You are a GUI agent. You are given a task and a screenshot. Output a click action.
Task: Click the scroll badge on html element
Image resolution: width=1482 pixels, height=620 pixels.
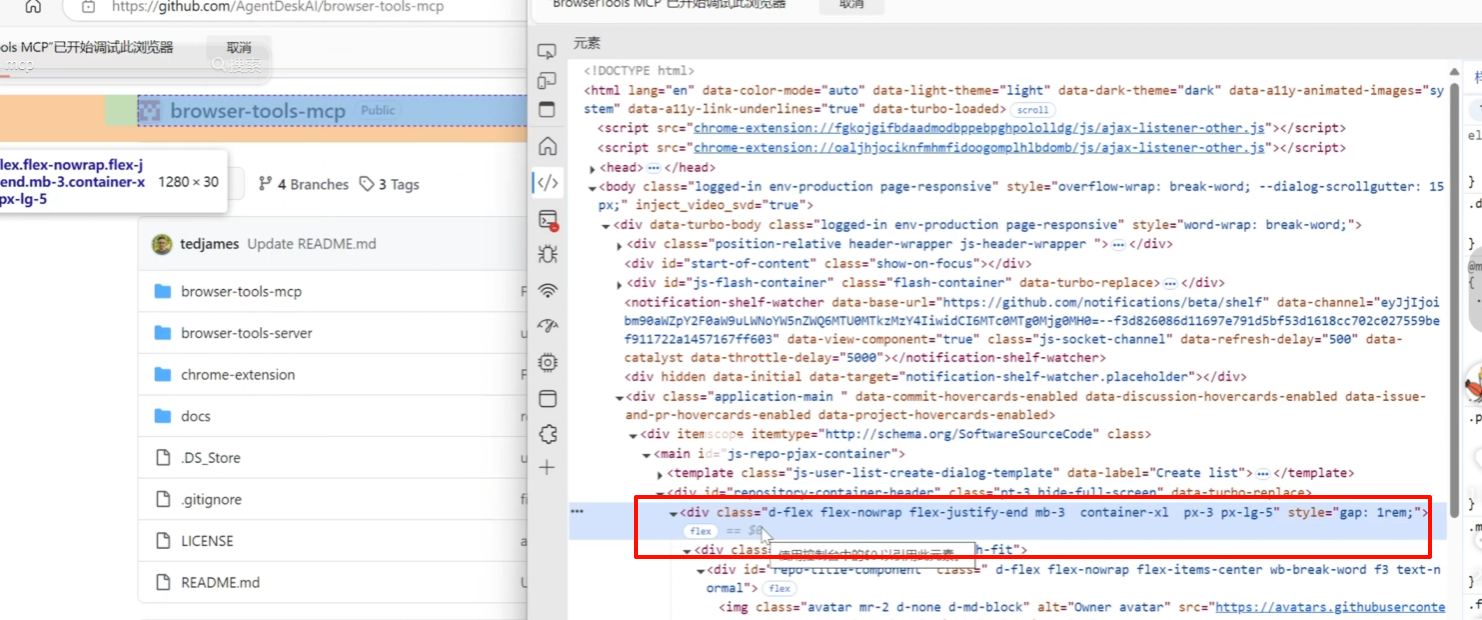pyautogui.click(x=1031, y=110)
